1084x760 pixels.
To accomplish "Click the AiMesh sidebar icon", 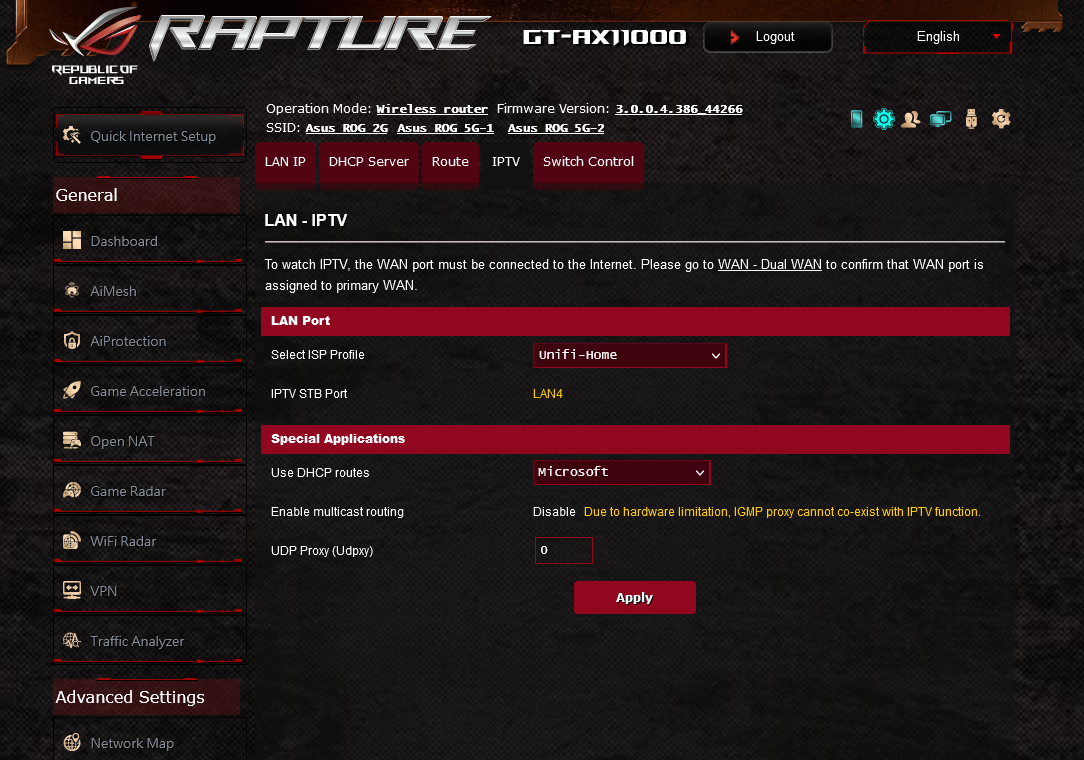I will point(72,290).
